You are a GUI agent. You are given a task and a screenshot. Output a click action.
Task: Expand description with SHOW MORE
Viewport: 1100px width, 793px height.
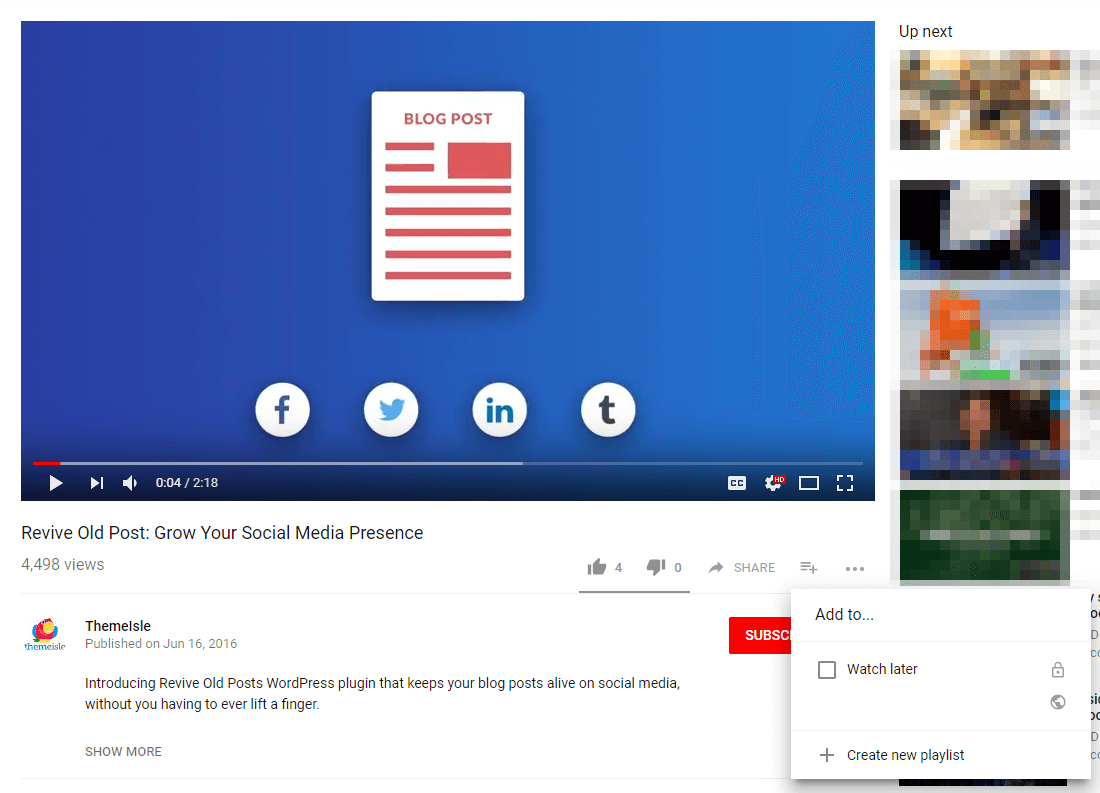[123, 752]
